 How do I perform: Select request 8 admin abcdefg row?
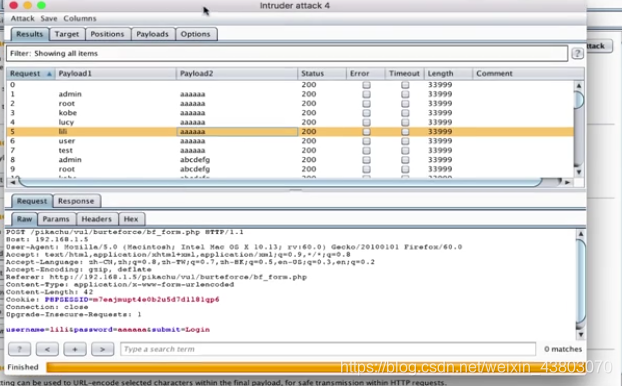tap(290, 160)
